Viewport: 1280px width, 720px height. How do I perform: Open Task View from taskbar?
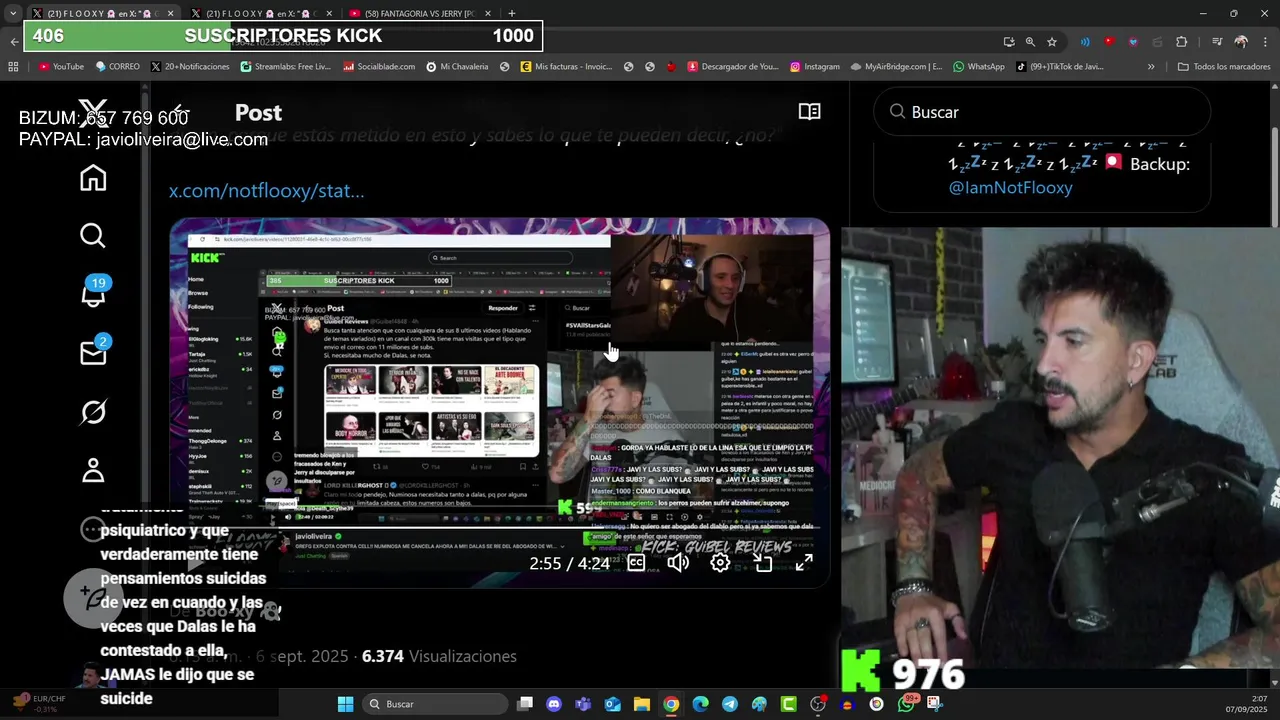(525, 704)
